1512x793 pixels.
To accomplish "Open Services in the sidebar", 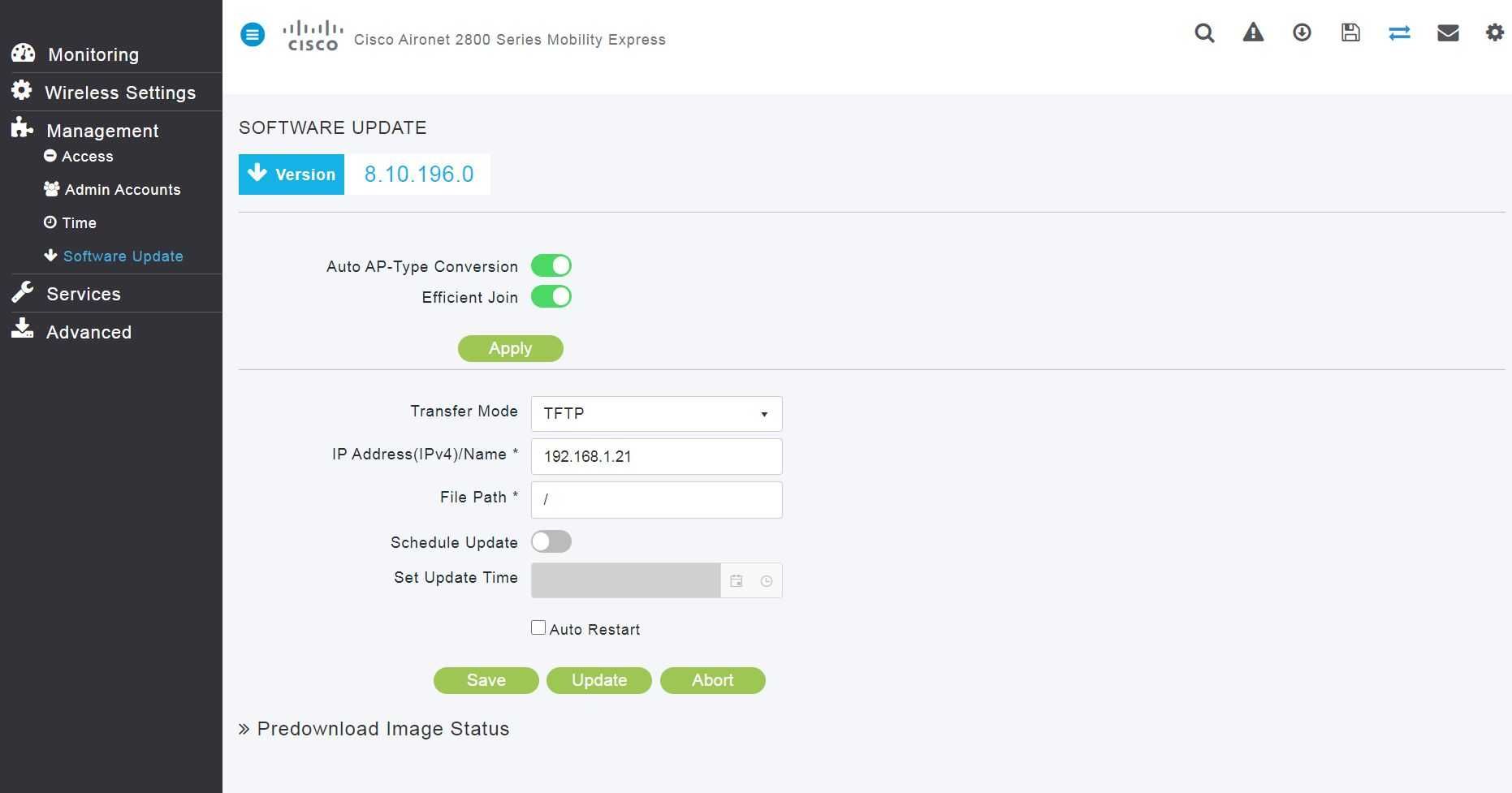I will (84, 294).
